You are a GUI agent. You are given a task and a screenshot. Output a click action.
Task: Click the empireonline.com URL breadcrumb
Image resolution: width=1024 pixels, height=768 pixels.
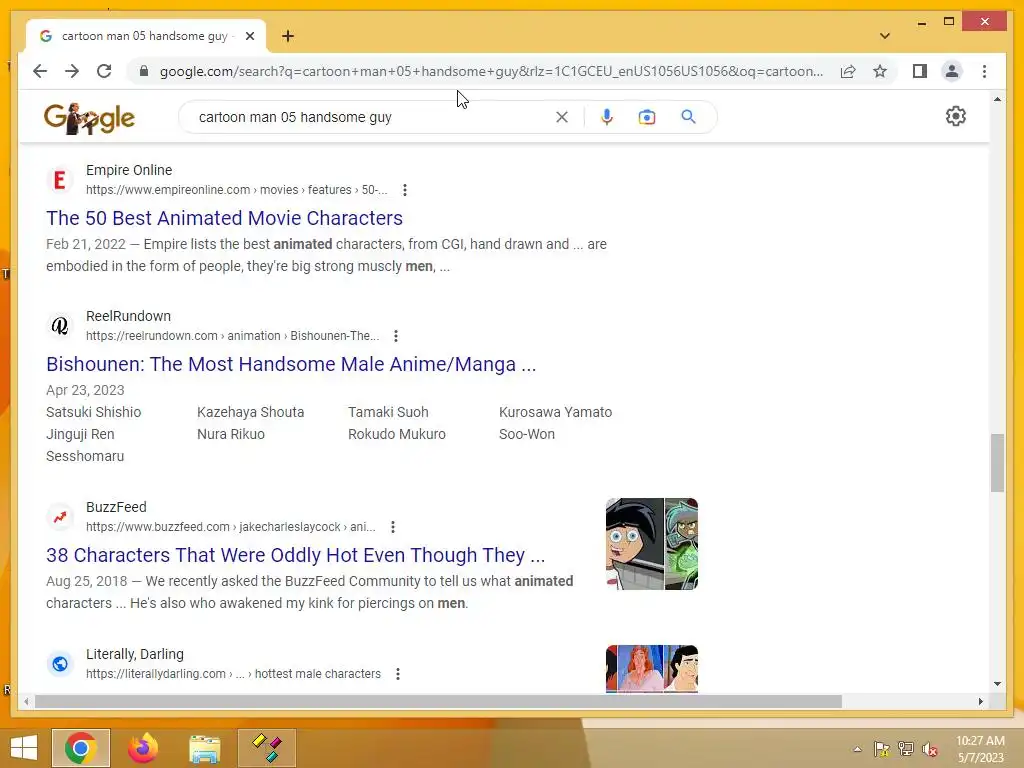pyautogui.click(x=236, y=190)
